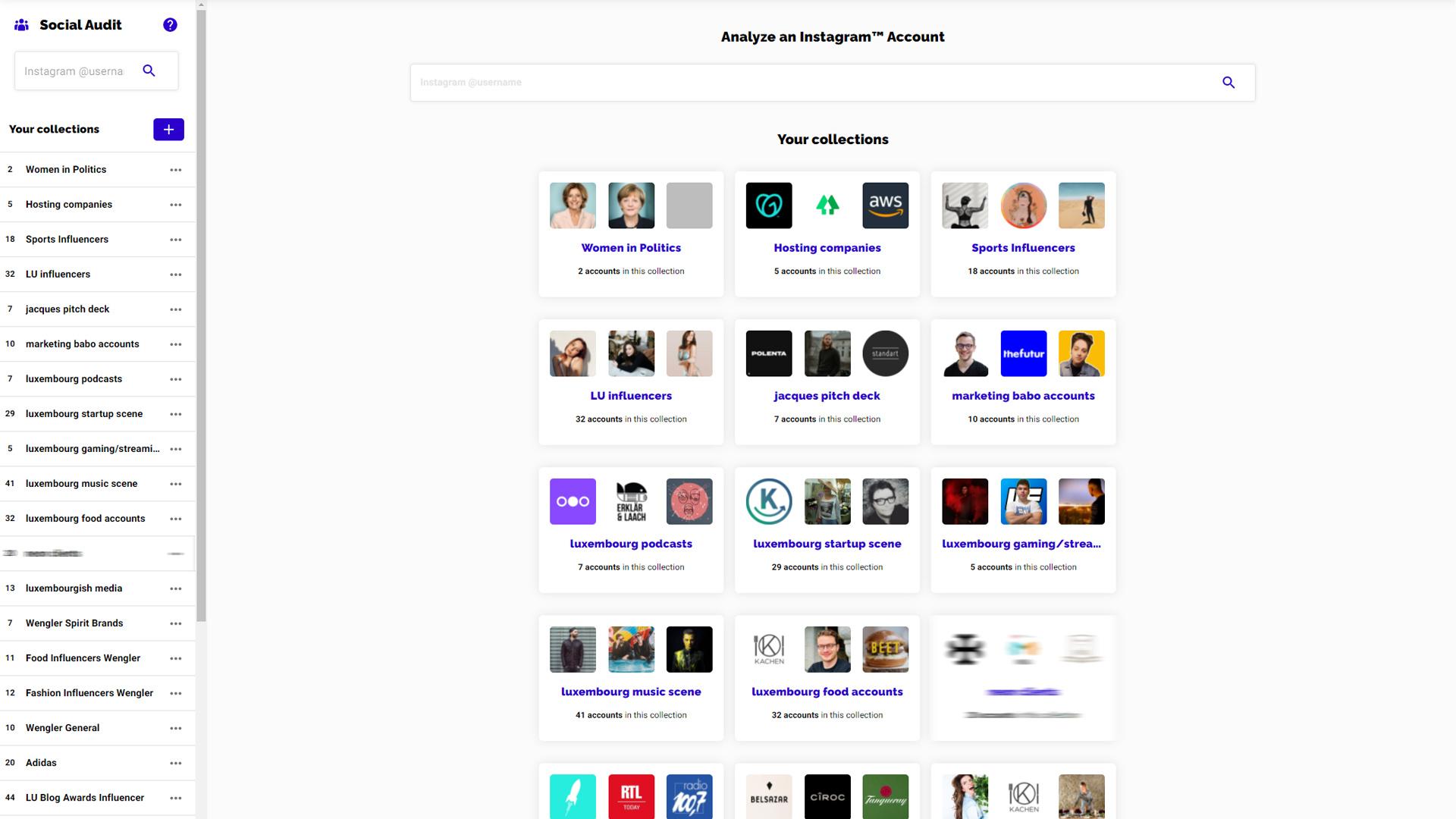Click the Social Audit app icon
This screenshot has width=1456, height=819.
[22, 24]
